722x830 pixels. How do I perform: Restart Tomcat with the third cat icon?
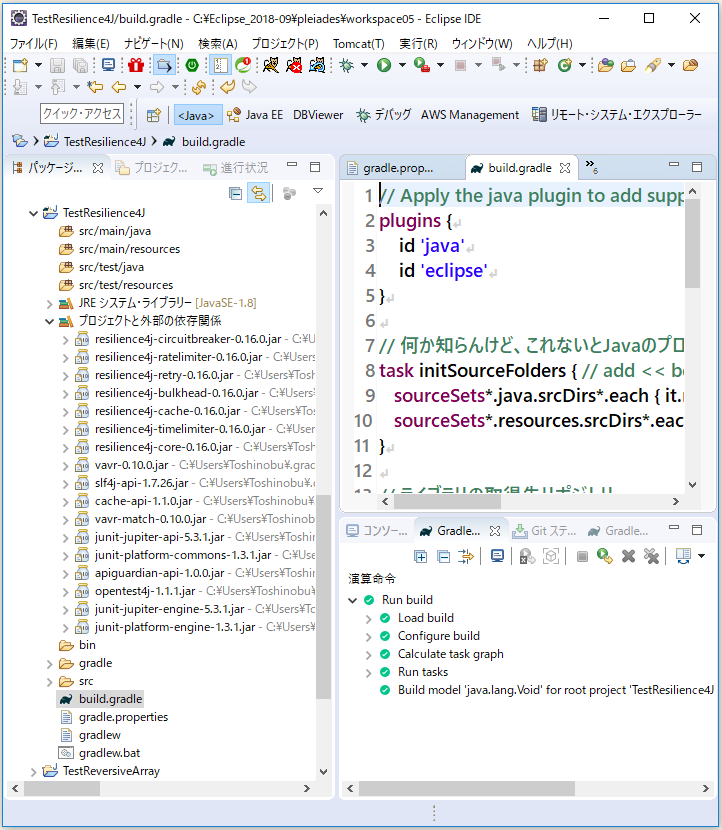(317, 65)
